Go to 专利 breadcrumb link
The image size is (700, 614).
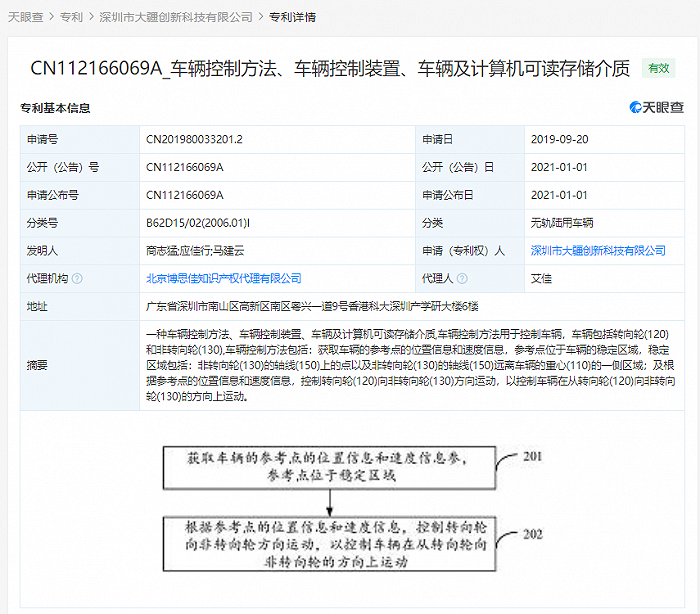coord(71,17)
